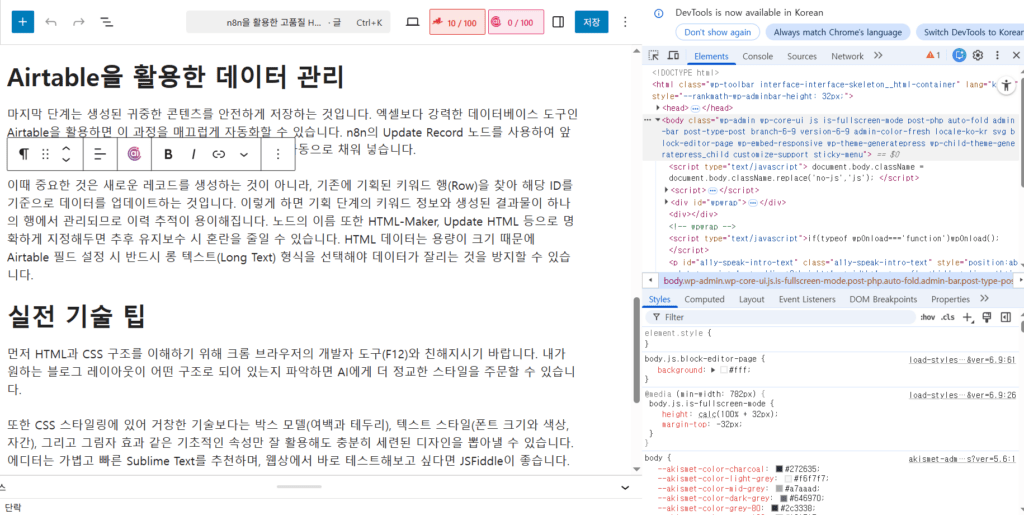Toggle the editor settings sidebar panel

click(x=558, y=22)
